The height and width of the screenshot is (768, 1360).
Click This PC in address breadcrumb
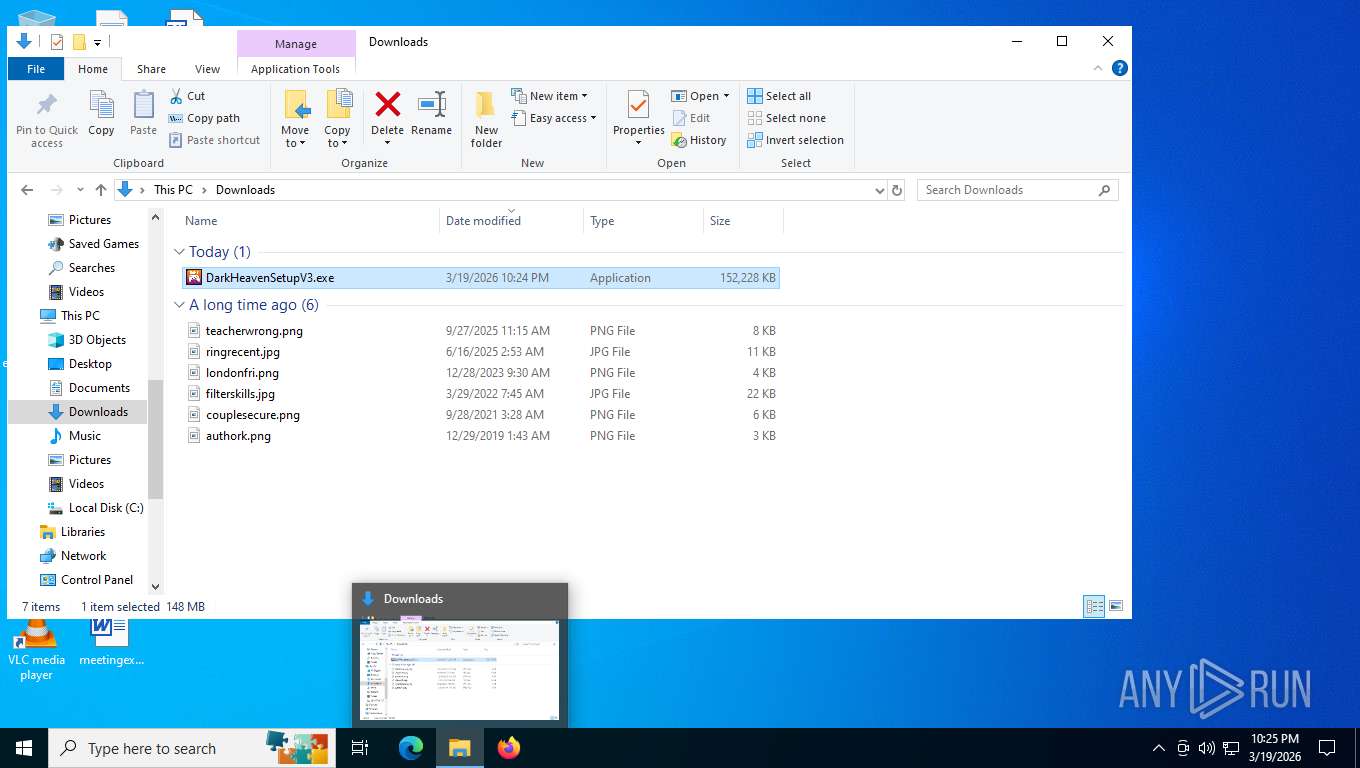(x=173, y=190)
